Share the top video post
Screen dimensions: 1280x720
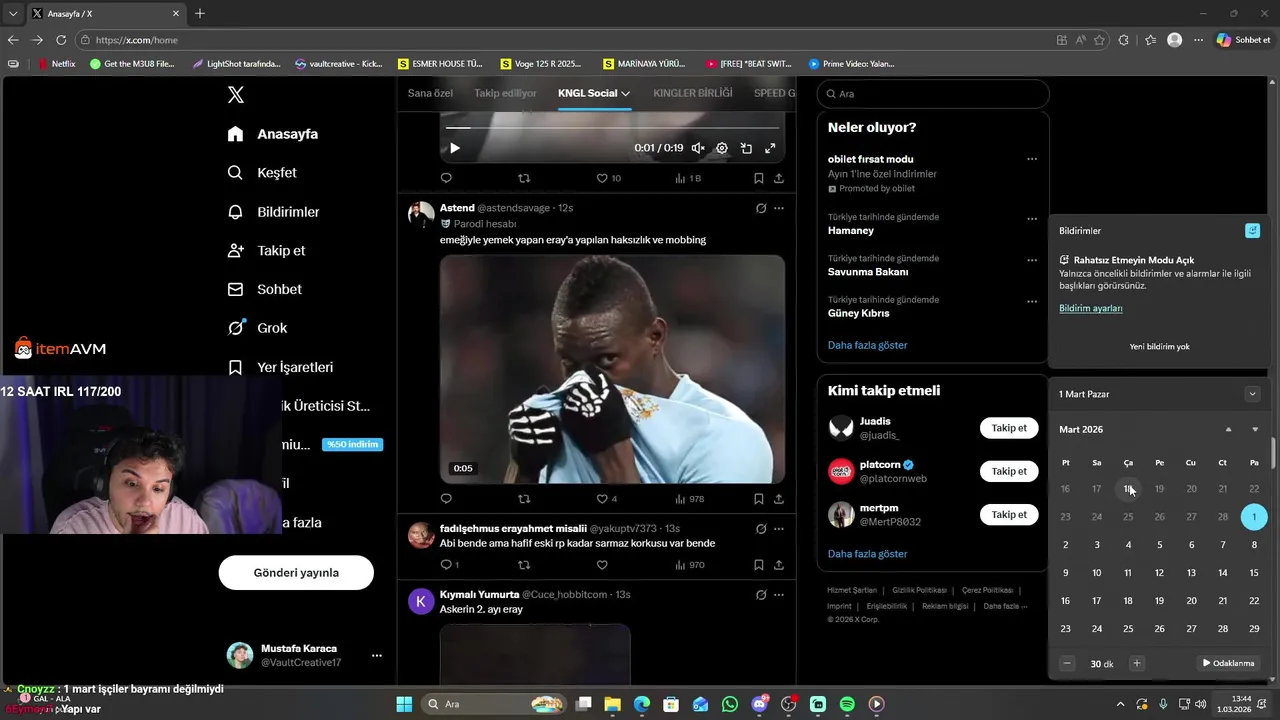pos(779,178)
